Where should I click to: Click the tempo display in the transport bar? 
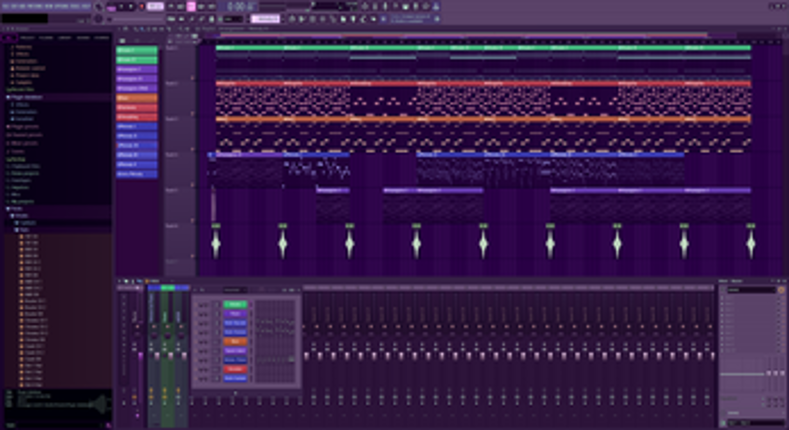click(x=155, y=7)
